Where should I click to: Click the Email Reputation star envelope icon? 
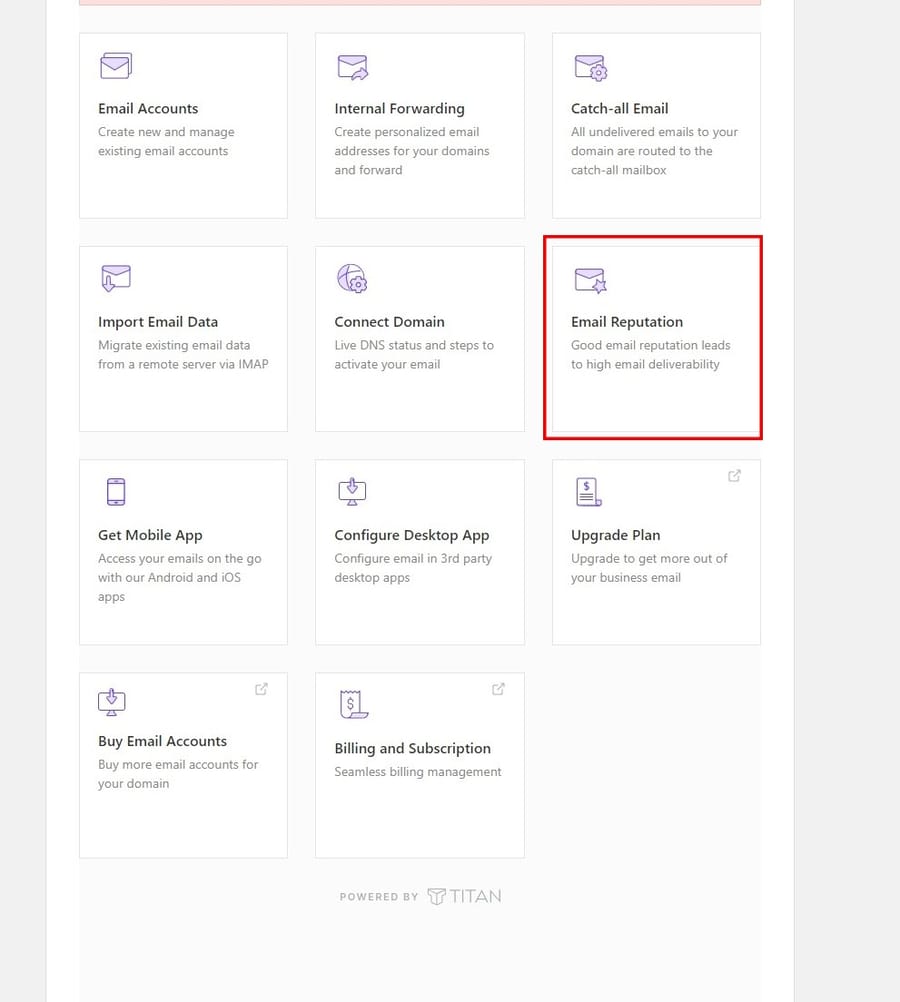click(x=590, y=281)
